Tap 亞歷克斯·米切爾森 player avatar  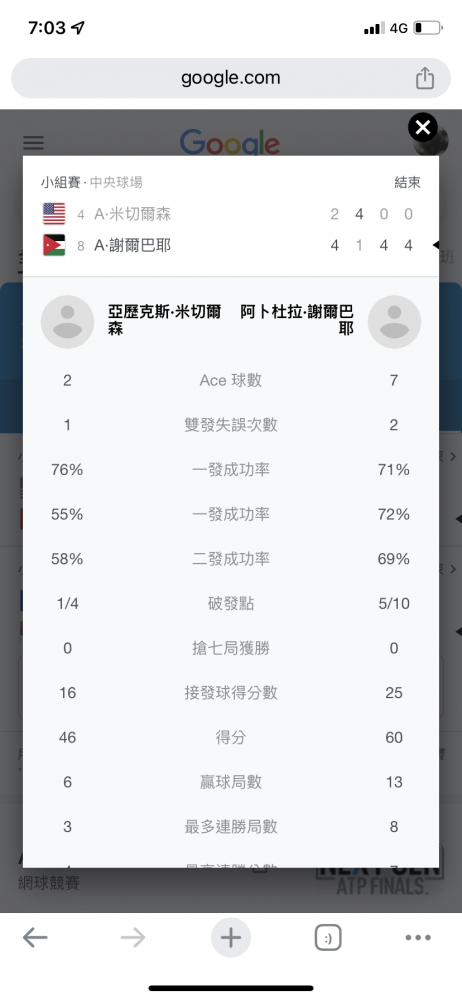tap(68, 322)
